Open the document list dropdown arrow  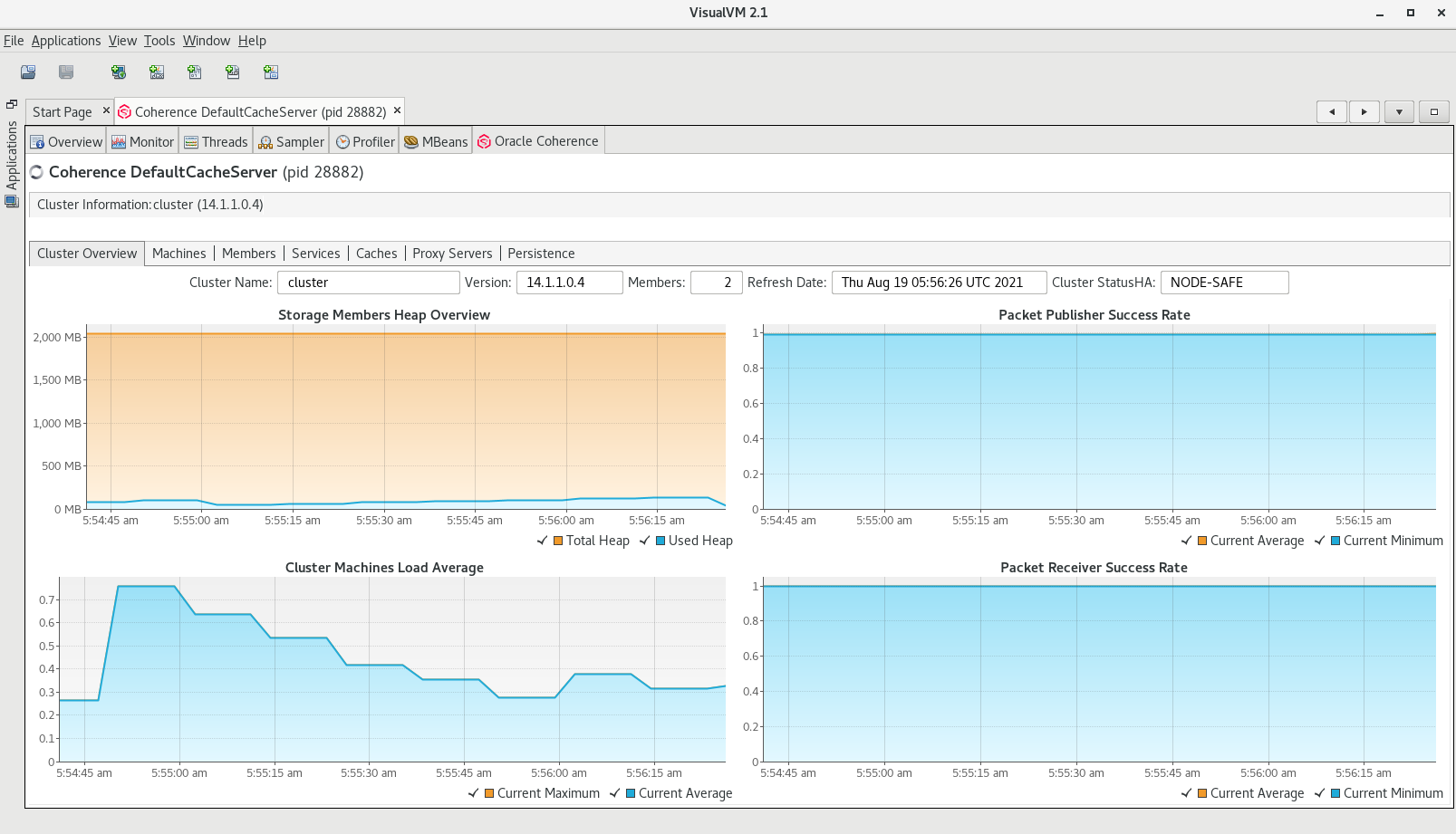(1399, 112)
